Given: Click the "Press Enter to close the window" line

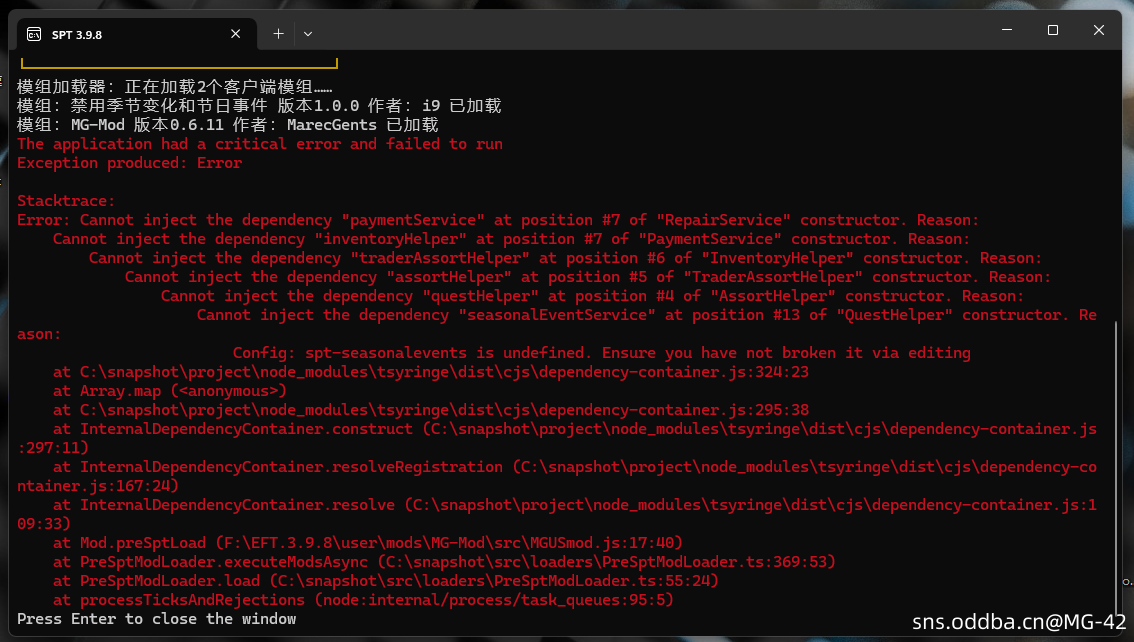Looking at the screenshot, I should tap(157, 619).
